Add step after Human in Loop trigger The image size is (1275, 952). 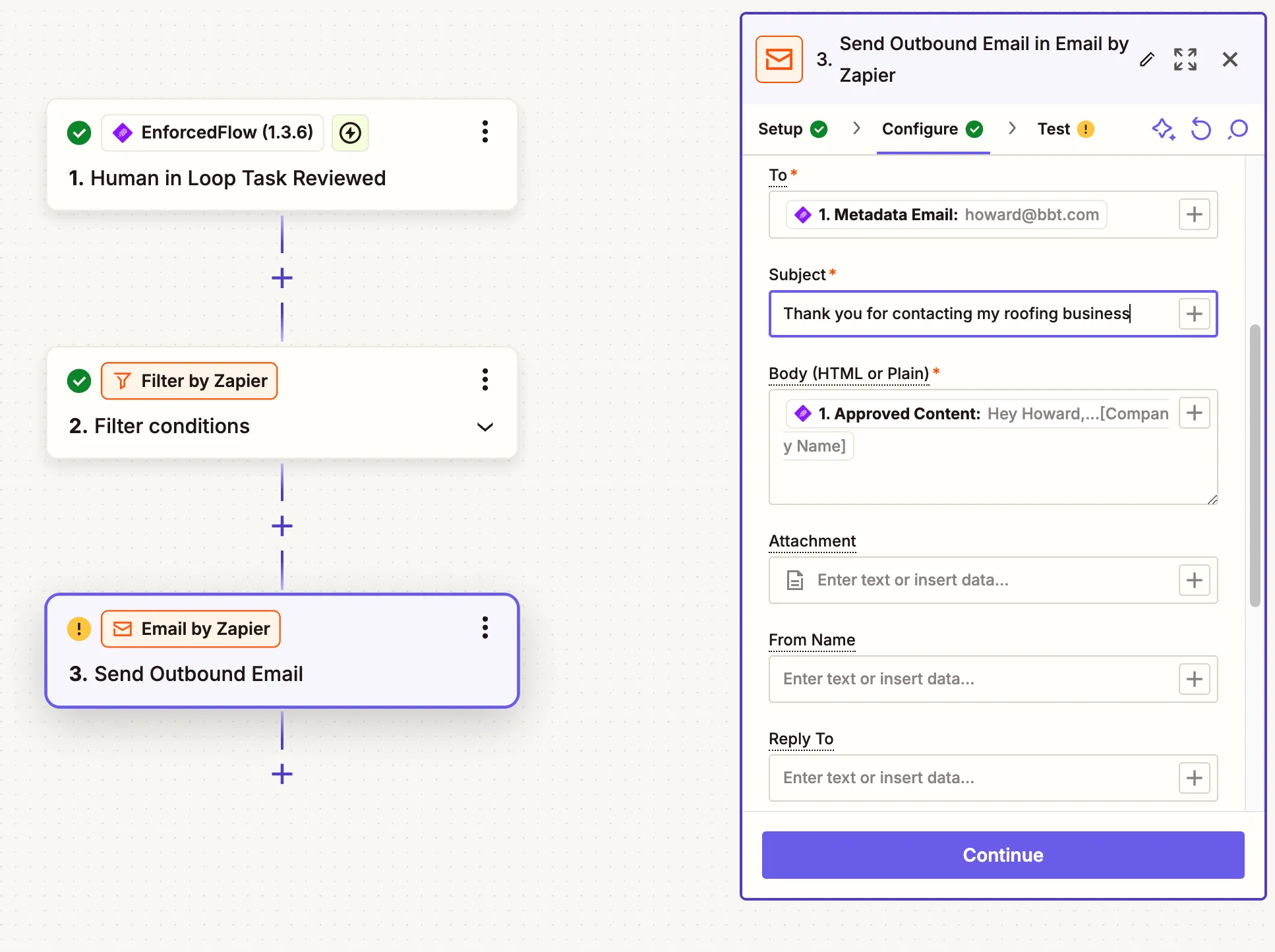pos(282,278)
